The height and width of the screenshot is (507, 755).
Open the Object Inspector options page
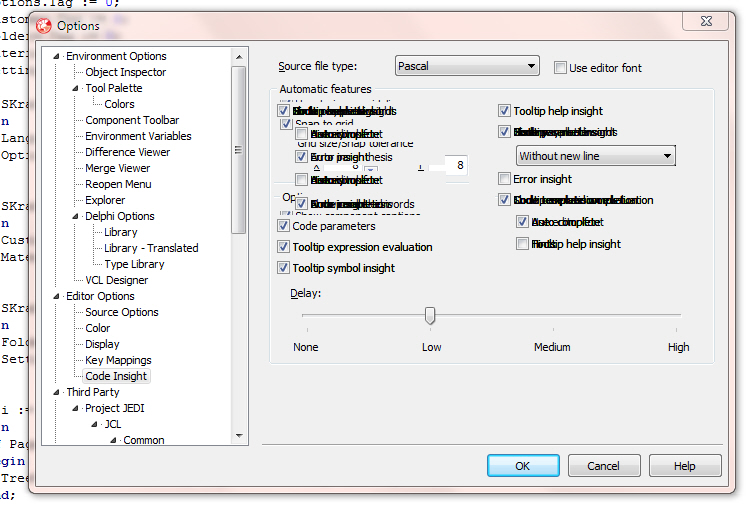[x=125, y=72]
